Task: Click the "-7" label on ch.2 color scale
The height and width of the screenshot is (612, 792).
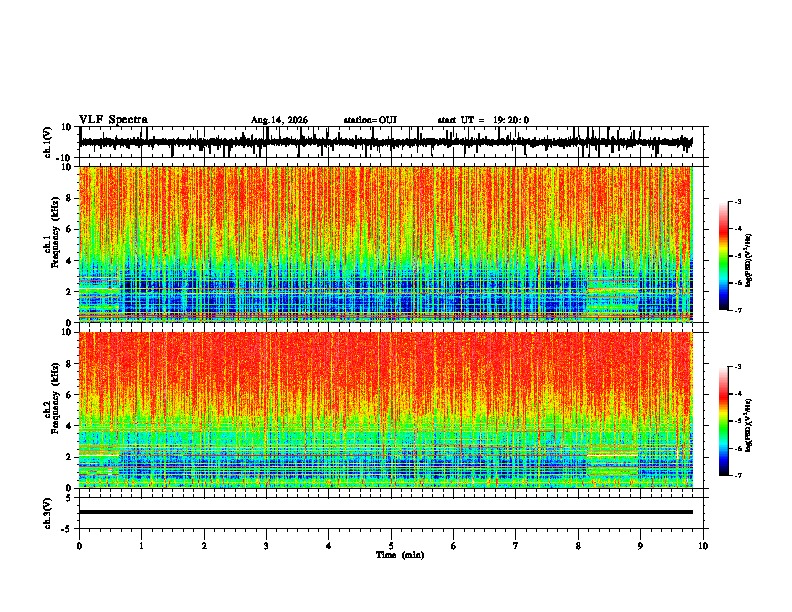Action: click(738, 475)
